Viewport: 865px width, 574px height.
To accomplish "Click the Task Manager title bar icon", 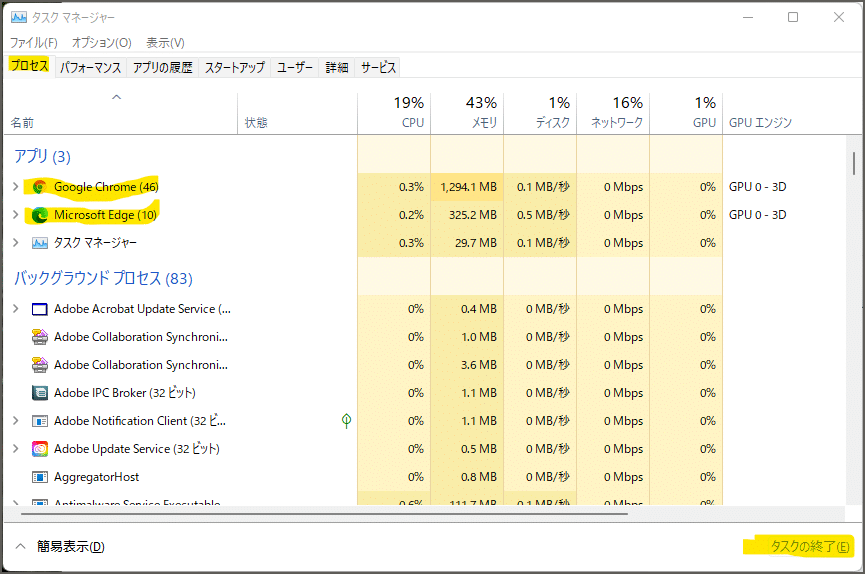I will click(19, 17).
